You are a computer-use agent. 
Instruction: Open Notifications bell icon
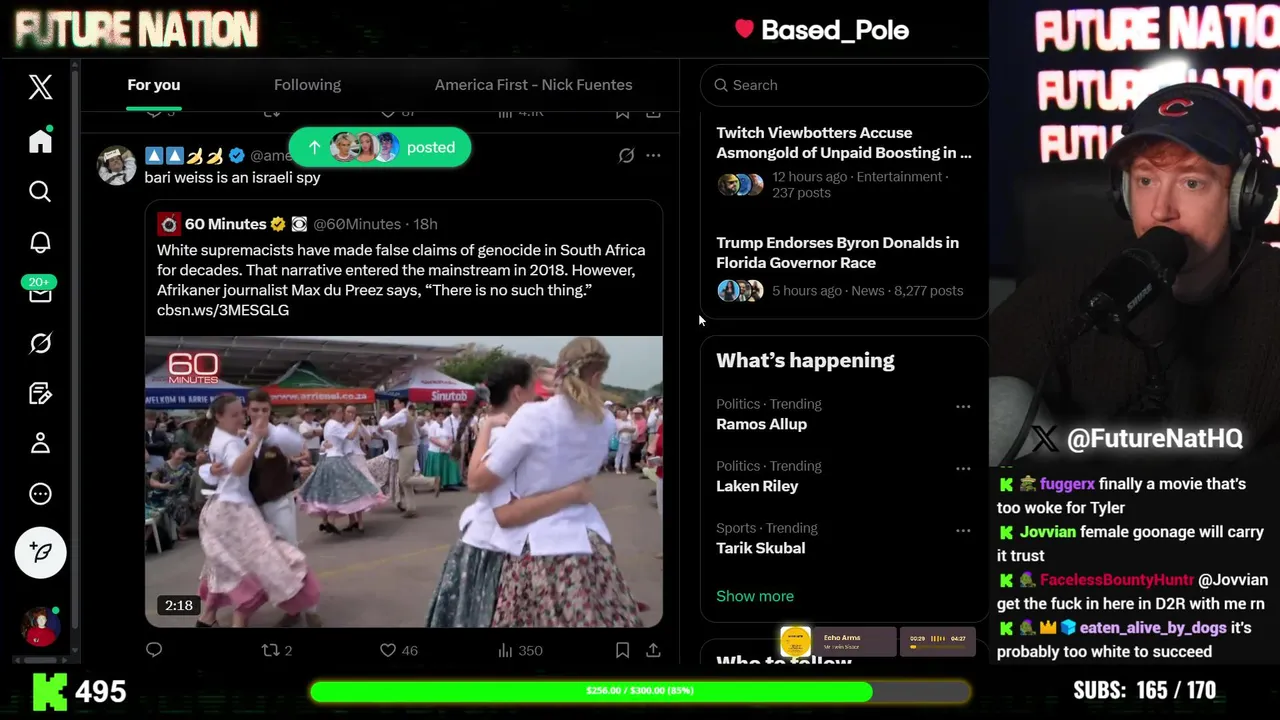(40, 242)
